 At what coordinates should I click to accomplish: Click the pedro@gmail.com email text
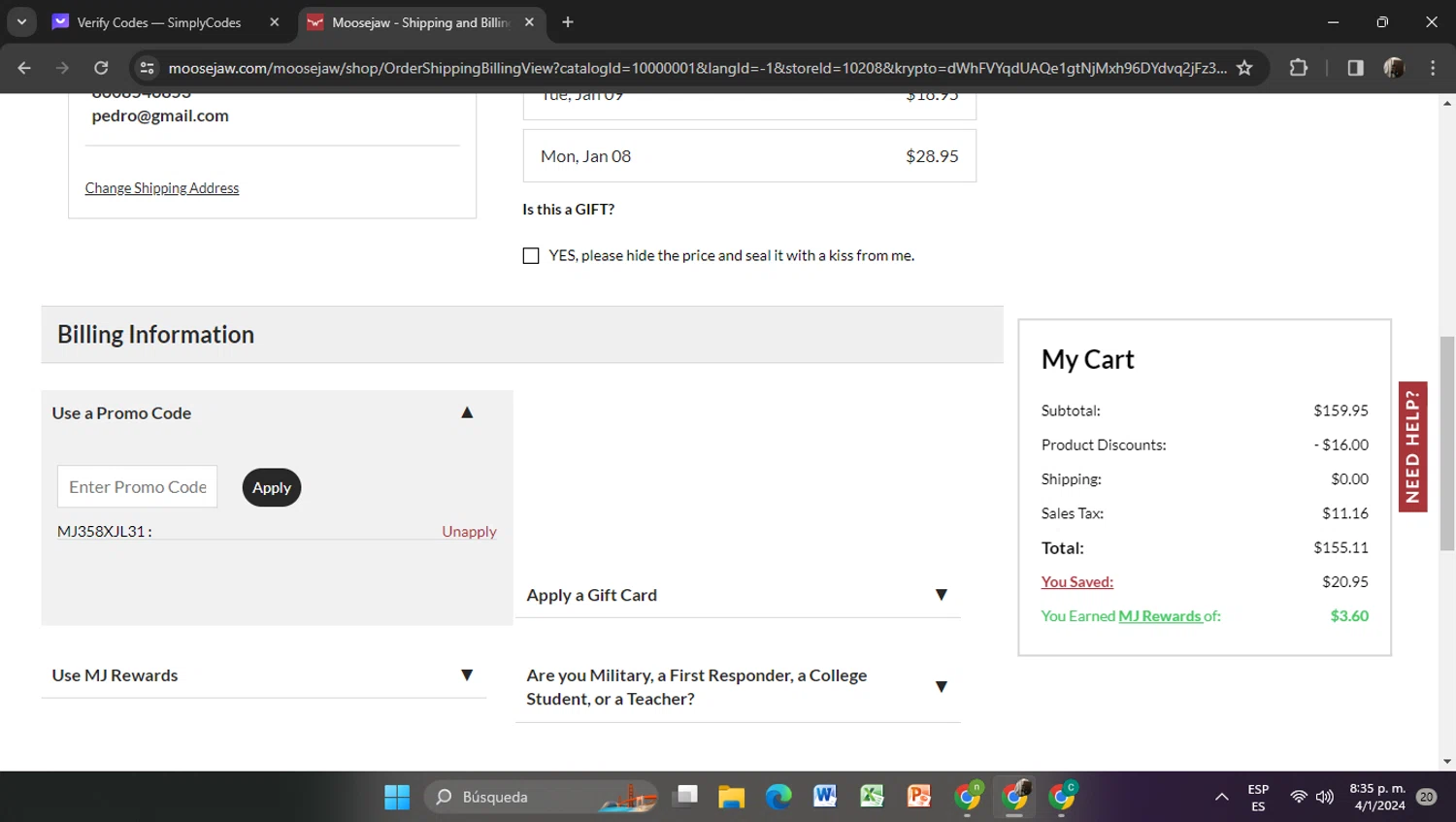[x=160, y=115]
